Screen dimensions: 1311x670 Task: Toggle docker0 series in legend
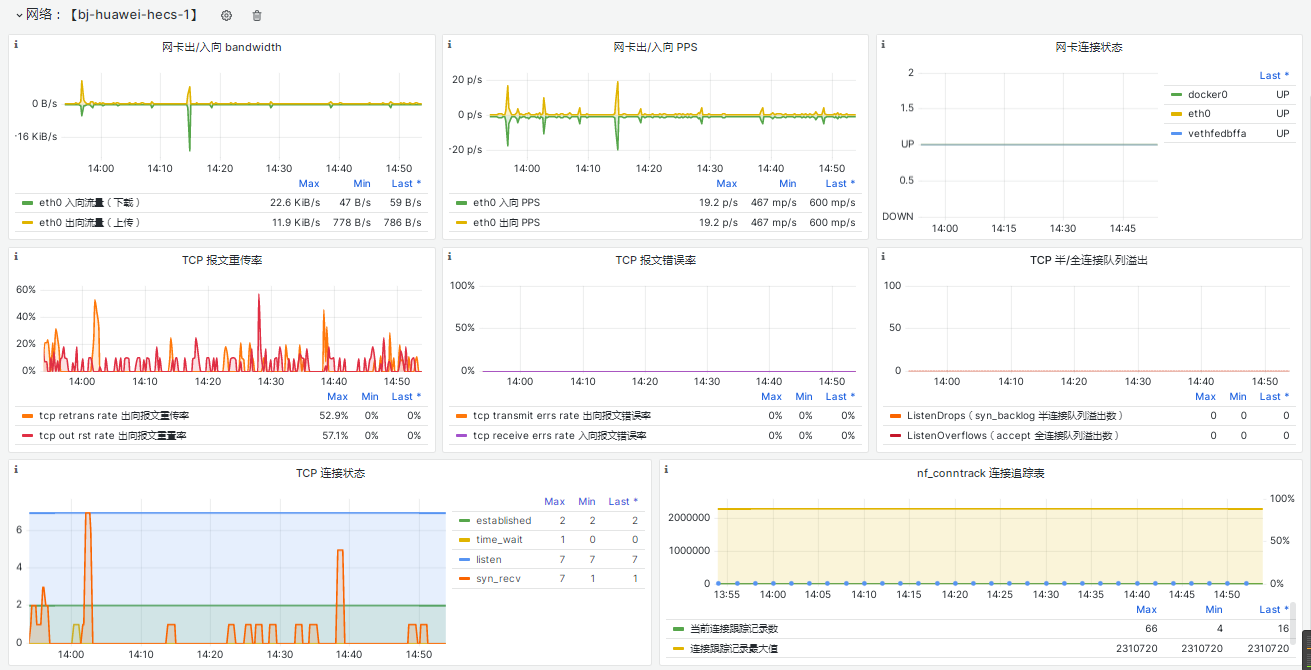coord(1207,94)
